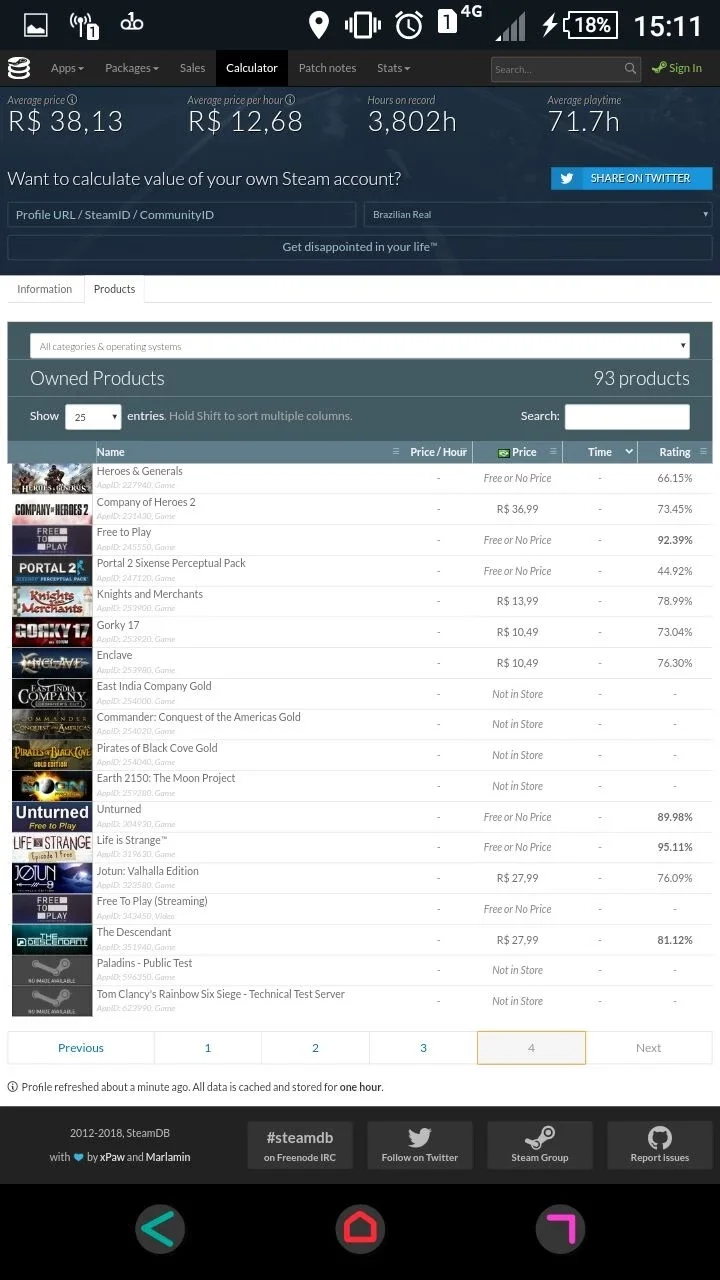Open Tom Clancy's Rainbow Six Siege Test Server
This screenshot has height=1280, width=720.
pyautogui.click(x=221, y=994)
